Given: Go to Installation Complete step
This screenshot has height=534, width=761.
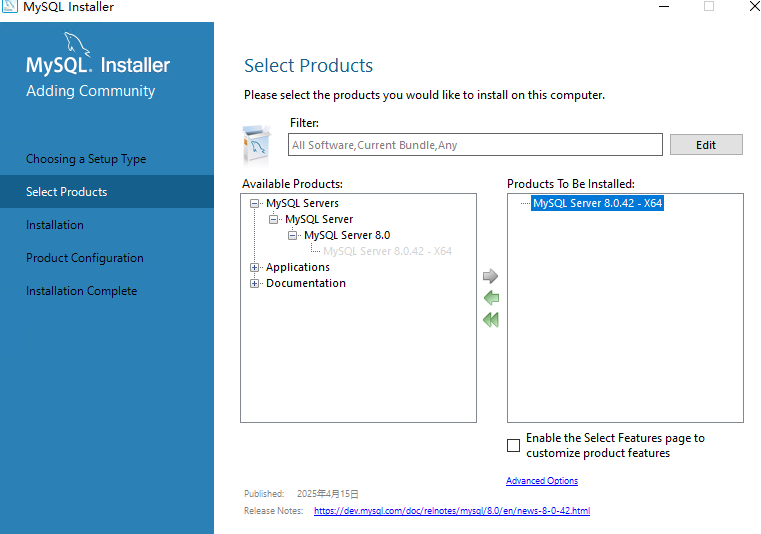Looking at the screenshot, I should 82,291.
